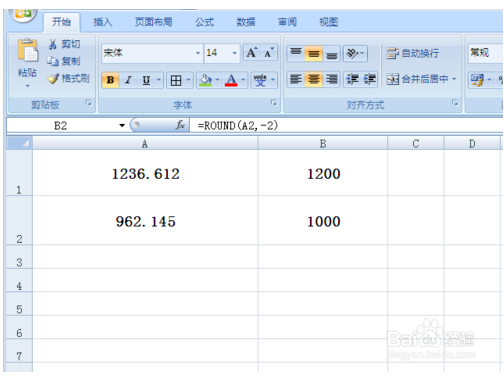Viewport: 504px width, 382px height.
Task: Align cell text left
Action: 296,79
